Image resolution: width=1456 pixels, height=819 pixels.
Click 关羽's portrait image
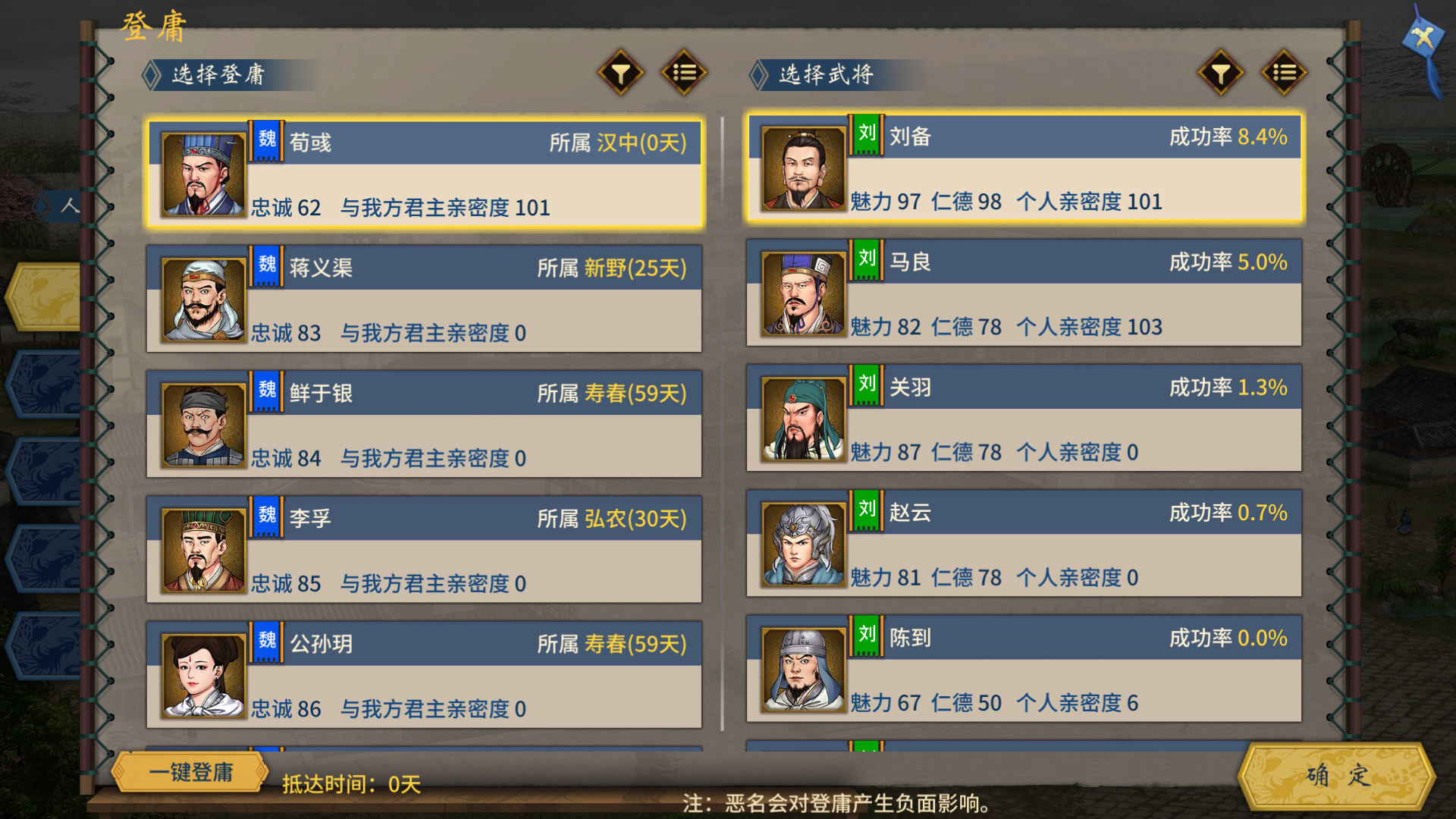coord(803,419)
